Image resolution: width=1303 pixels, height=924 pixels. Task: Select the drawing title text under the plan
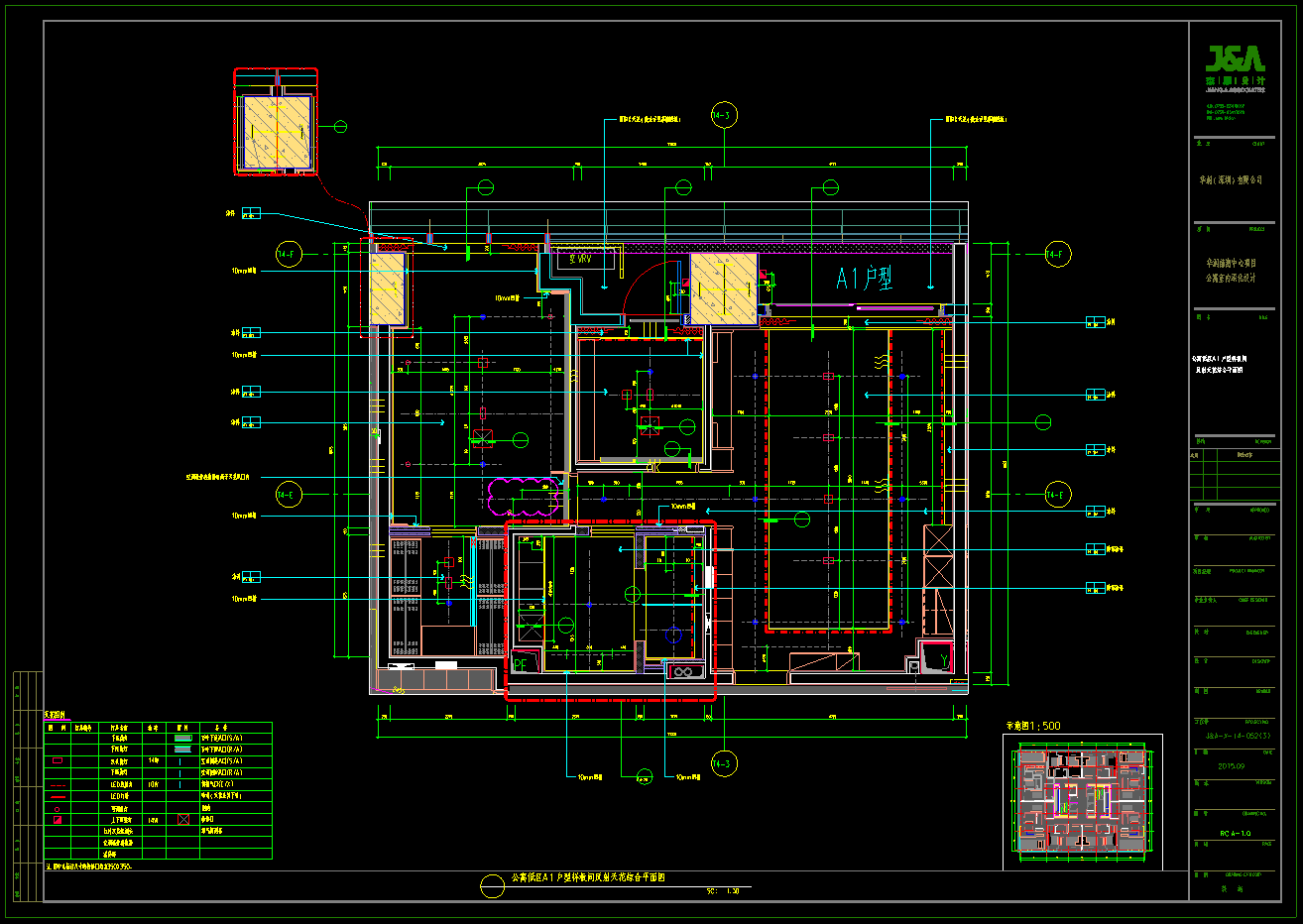[x=587, y=878]
